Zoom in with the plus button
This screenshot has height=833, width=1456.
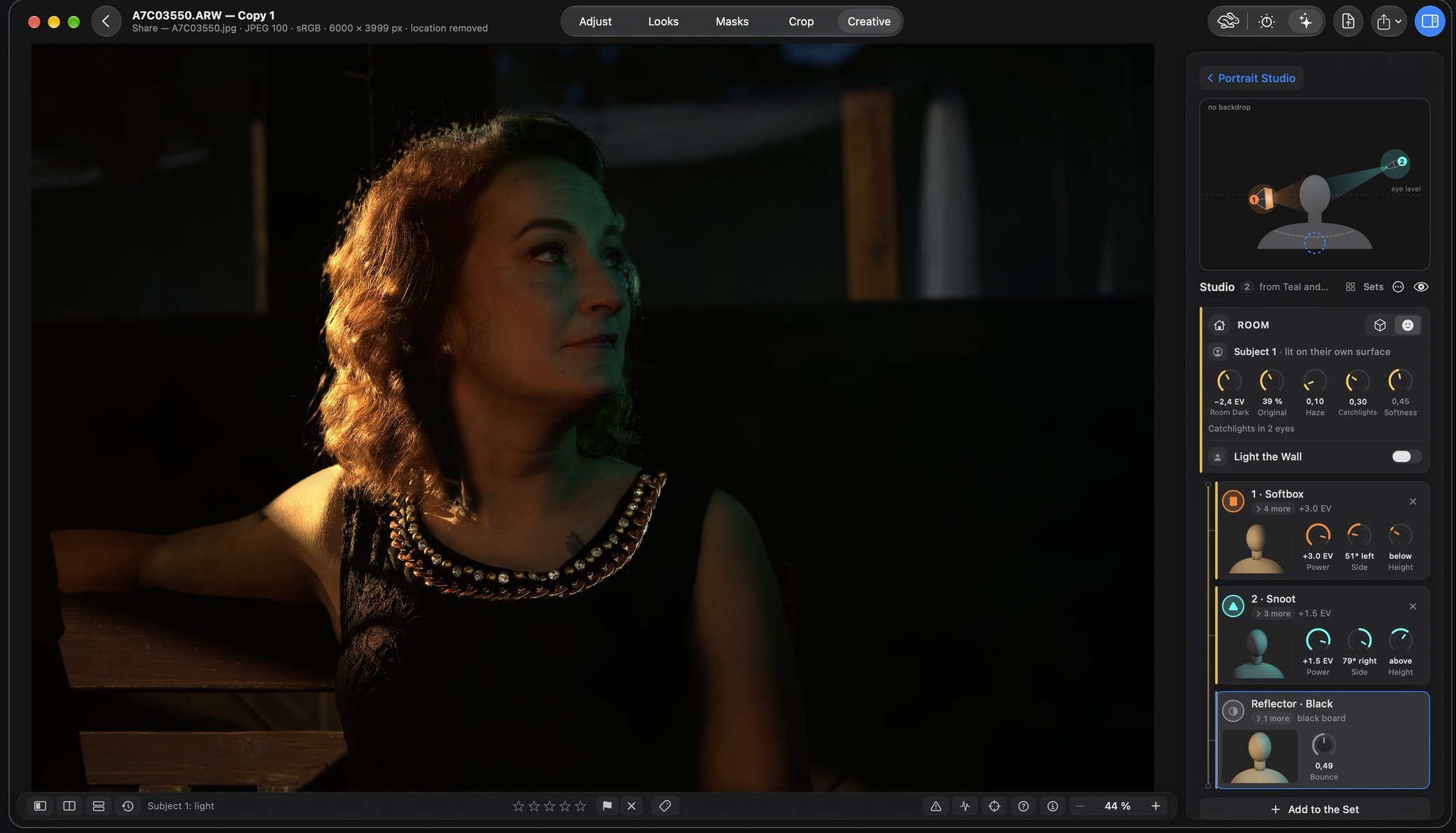(1156, 806)
